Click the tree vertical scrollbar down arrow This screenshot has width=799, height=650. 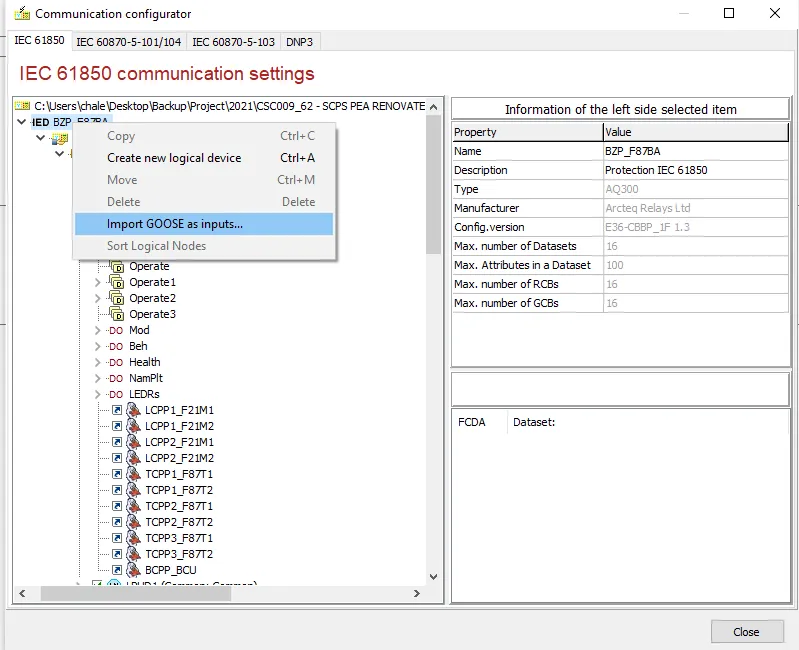coord(433,577)
